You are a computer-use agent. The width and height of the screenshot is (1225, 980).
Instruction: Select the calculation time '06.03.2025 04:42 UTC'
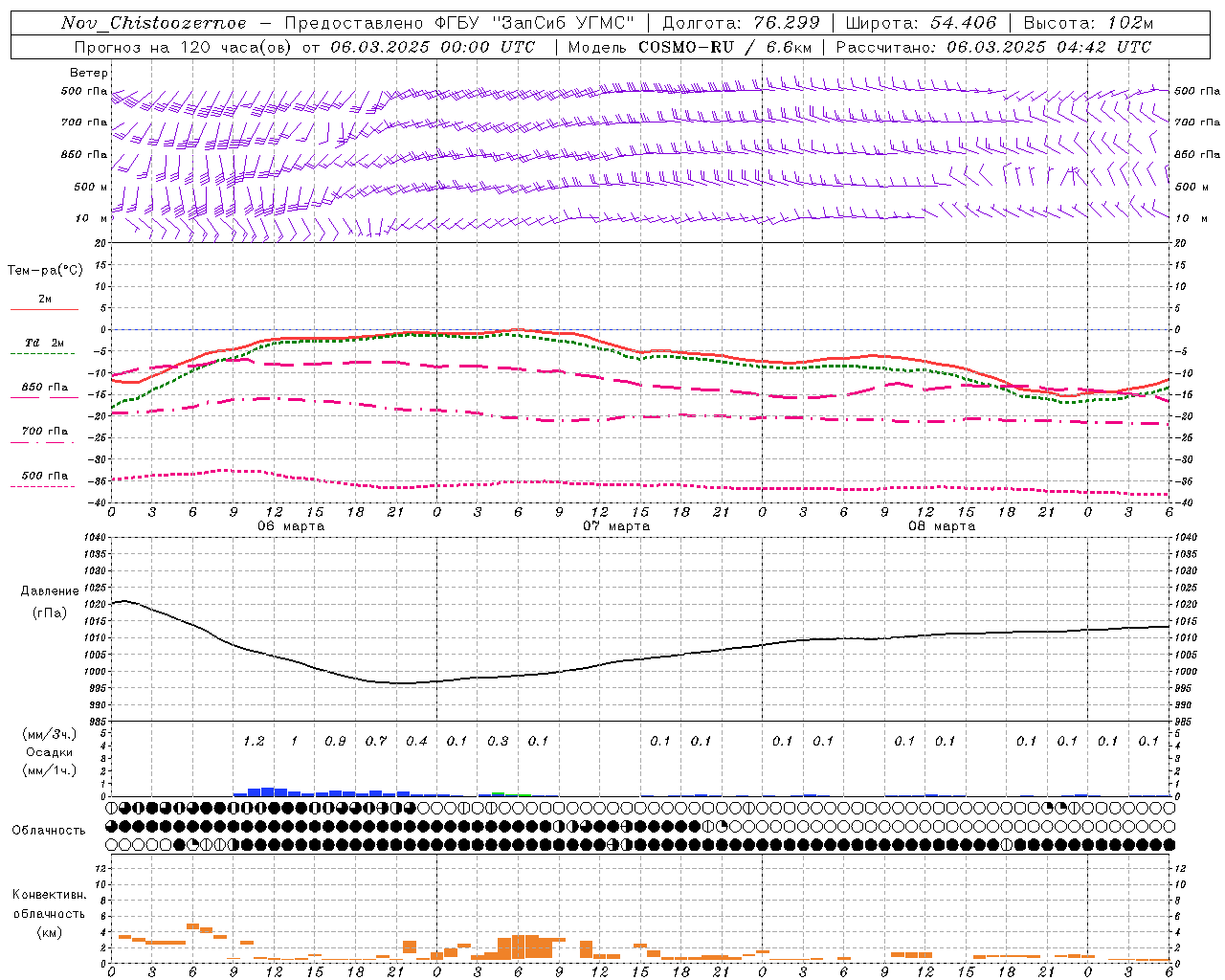[x=1049, y=47]
